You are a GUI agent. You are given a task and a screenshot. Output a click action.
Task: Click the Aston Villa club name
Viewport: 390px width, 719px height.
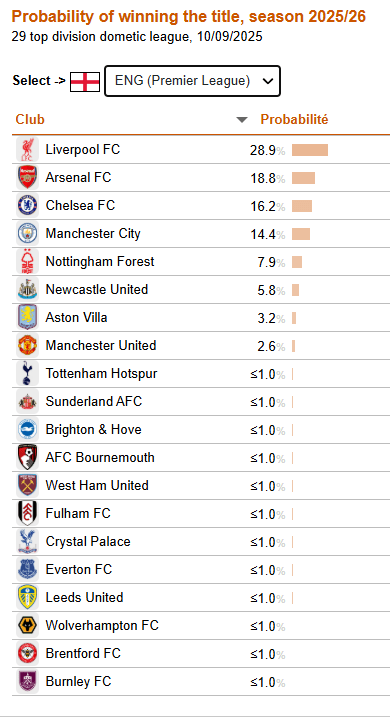point(77,317)
